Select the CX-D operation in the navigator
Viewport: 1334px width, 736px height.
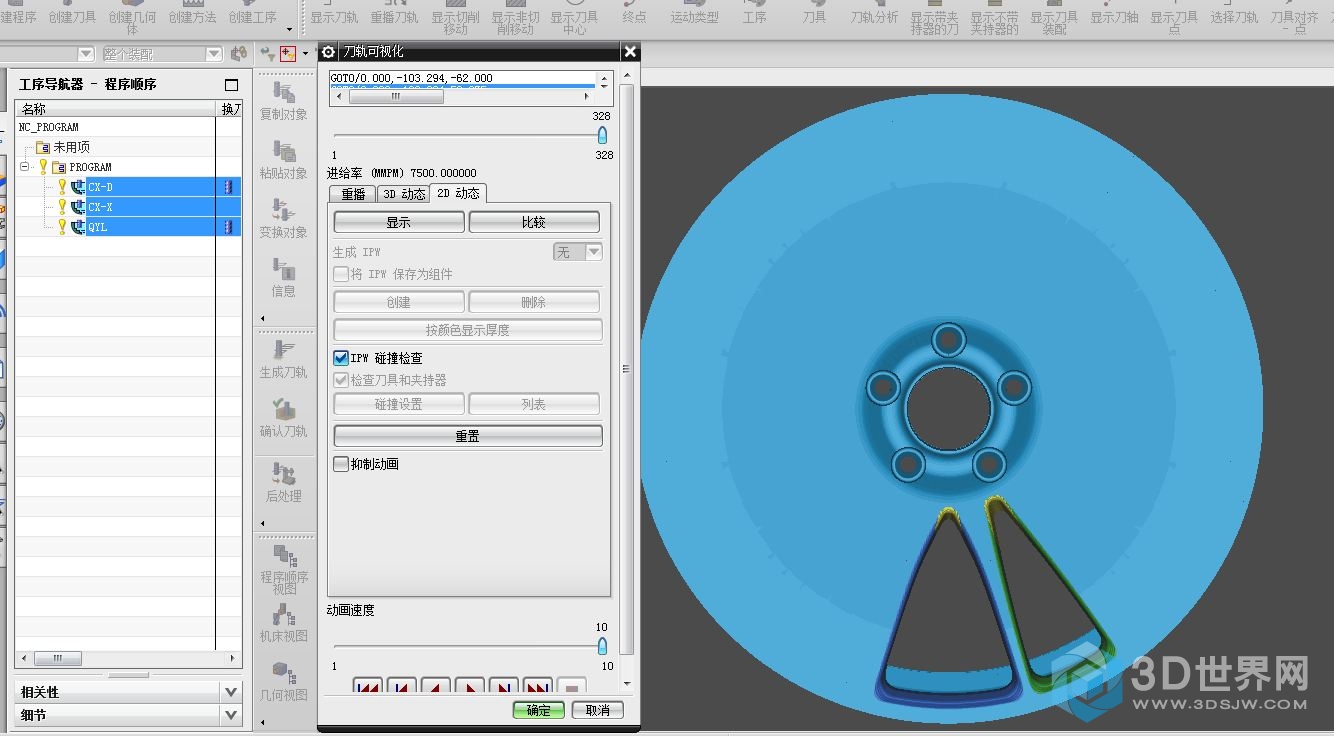[100, 187]
